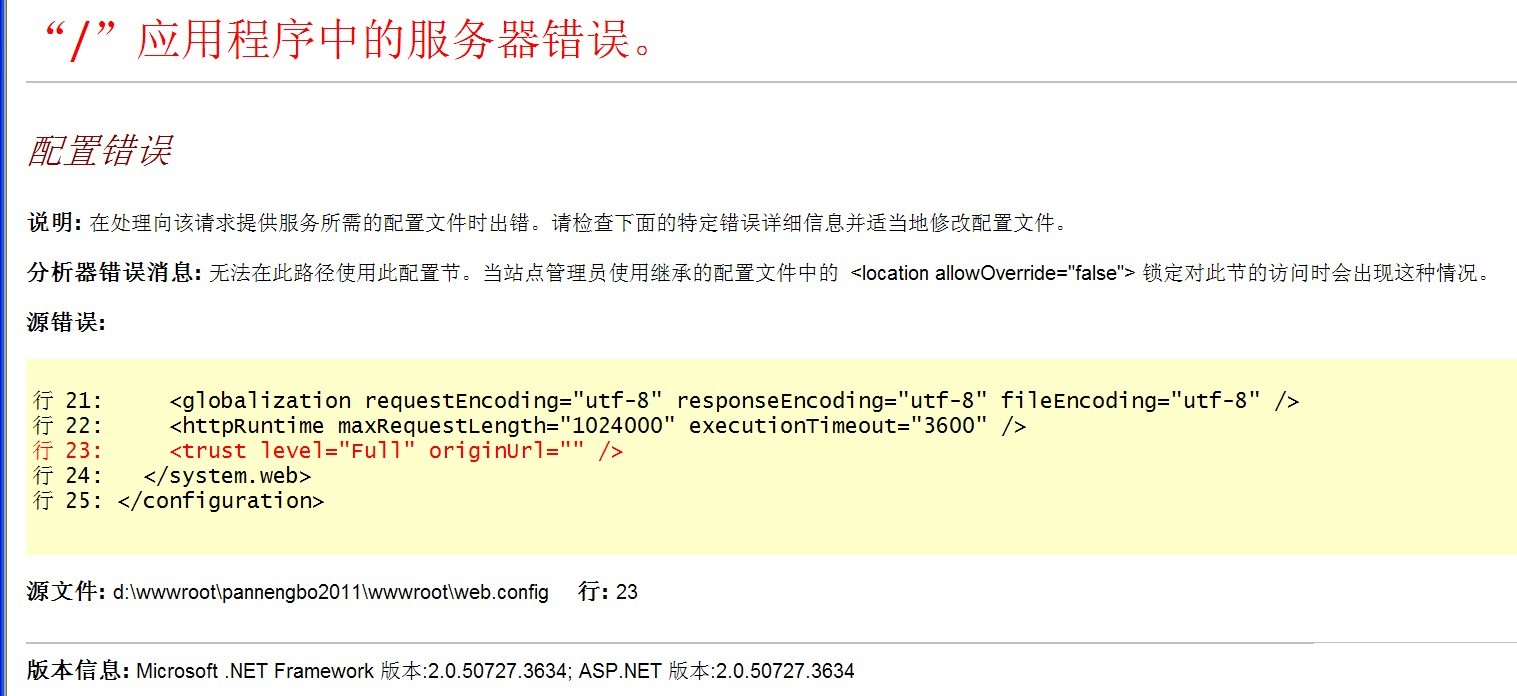Screen dimensions: 1517x696
Task: Click the closing configuration tag line
Action: [x=220, y=501]
